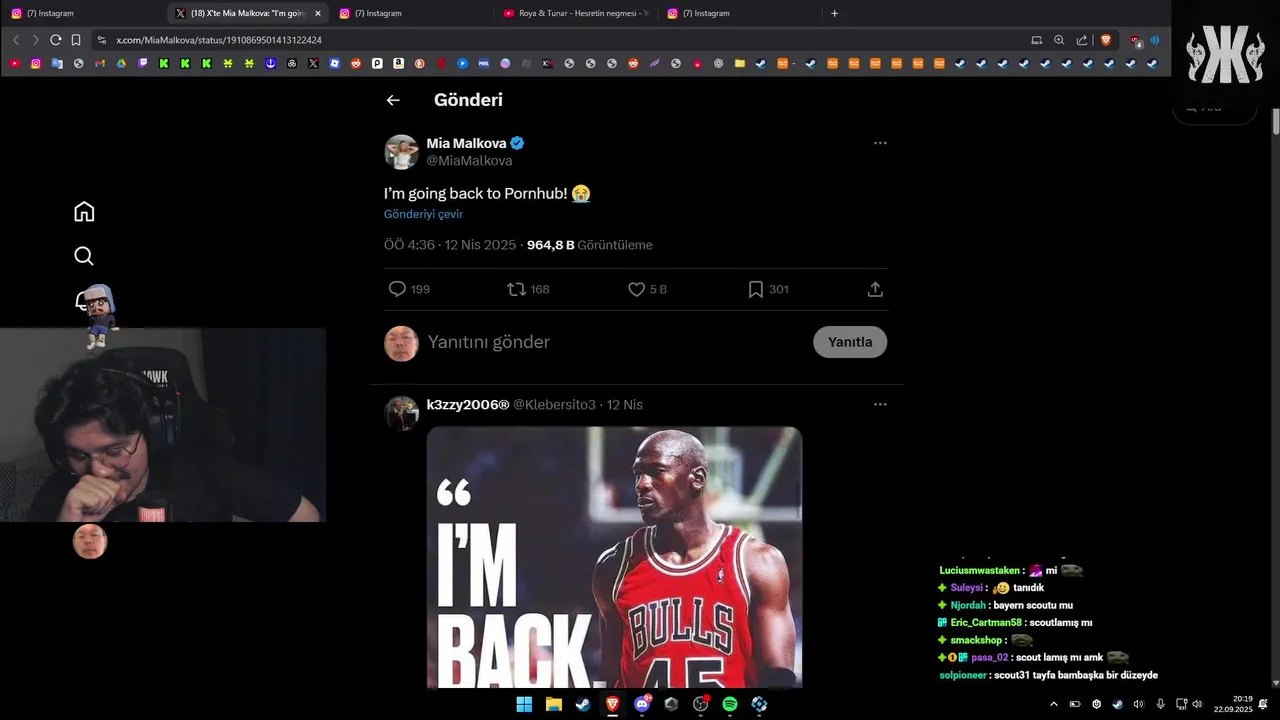The image size is (1280, 720).
Task: Open microphone icon in system tray
Action: coord(1160,704)
